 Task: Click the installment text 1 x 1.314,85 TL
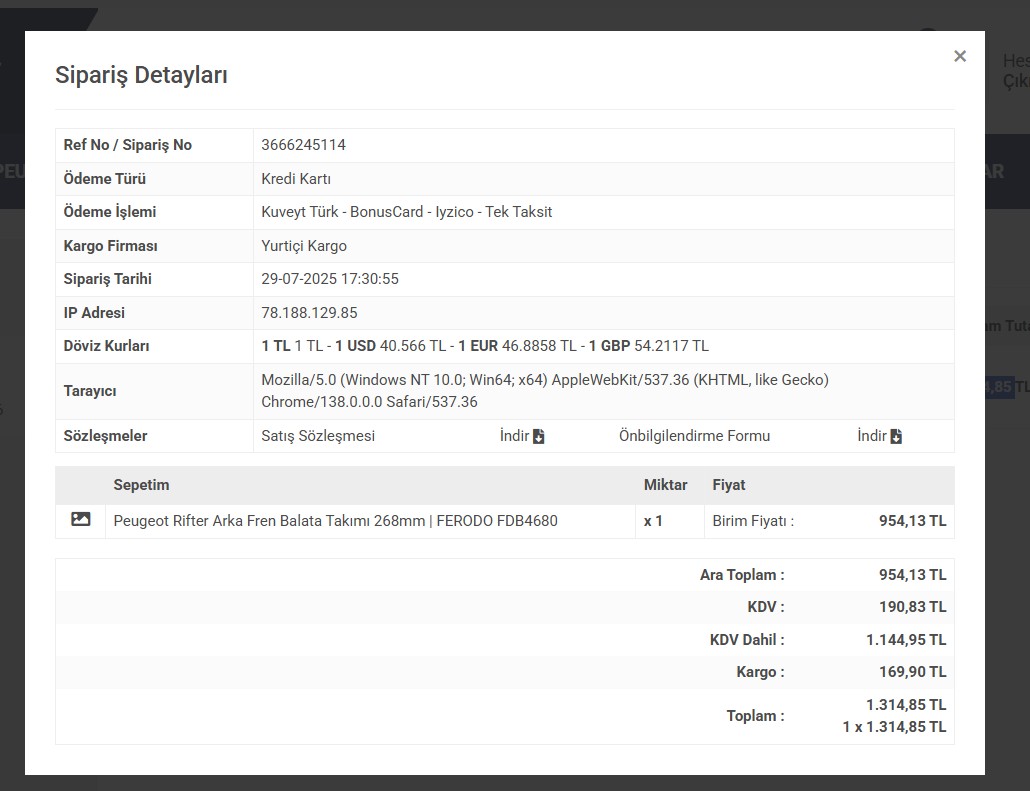tap(895, 727)
